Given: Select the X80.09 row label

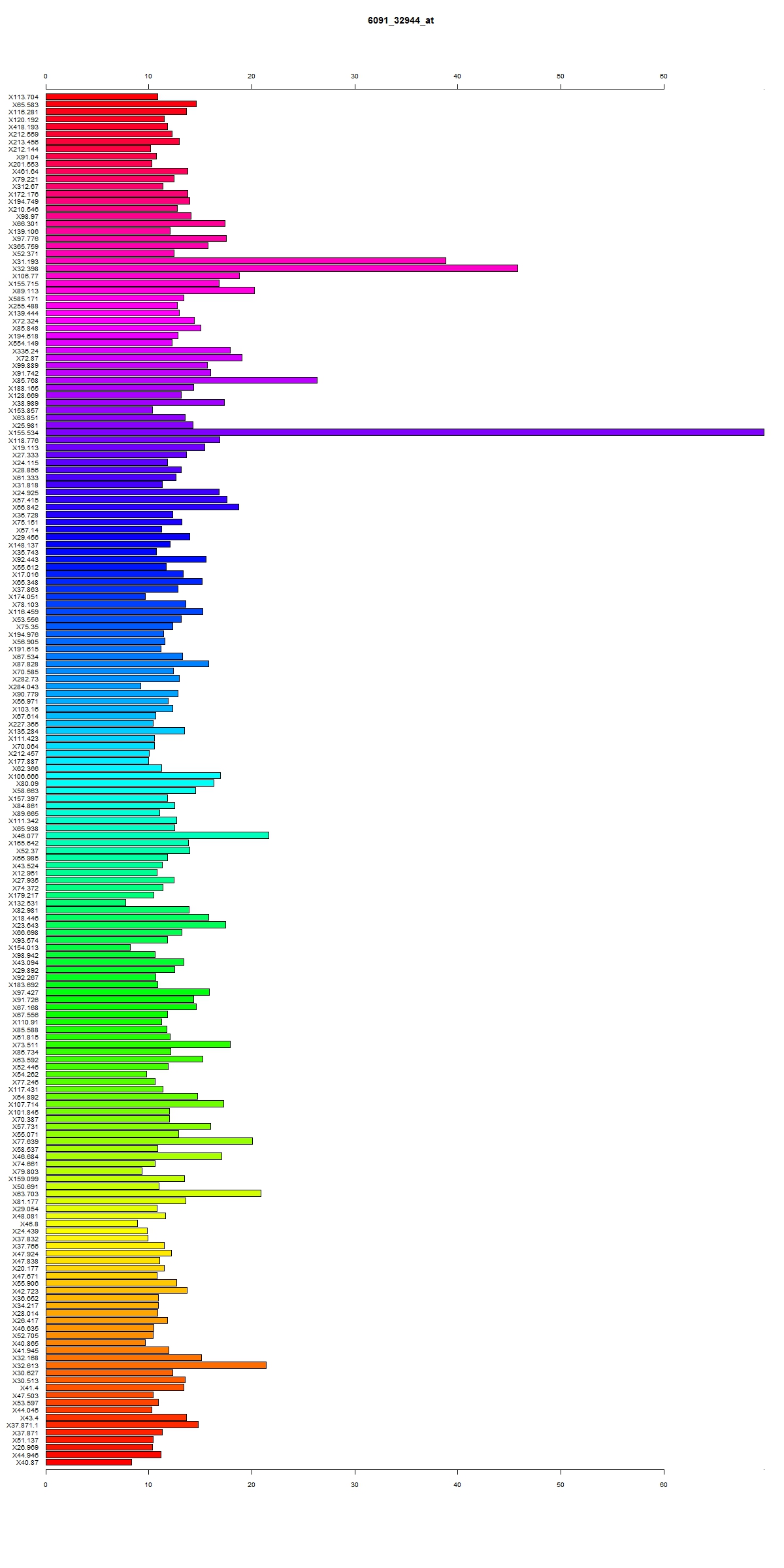Looking at the screenshot, I should [x=27, y=784].
